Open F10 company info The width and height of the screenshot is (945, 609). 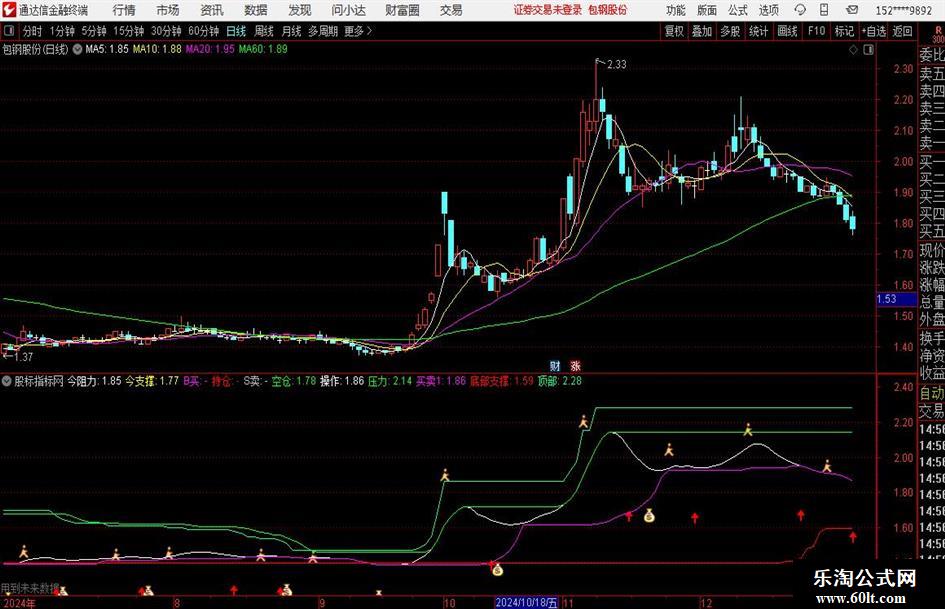pos(817,31)
